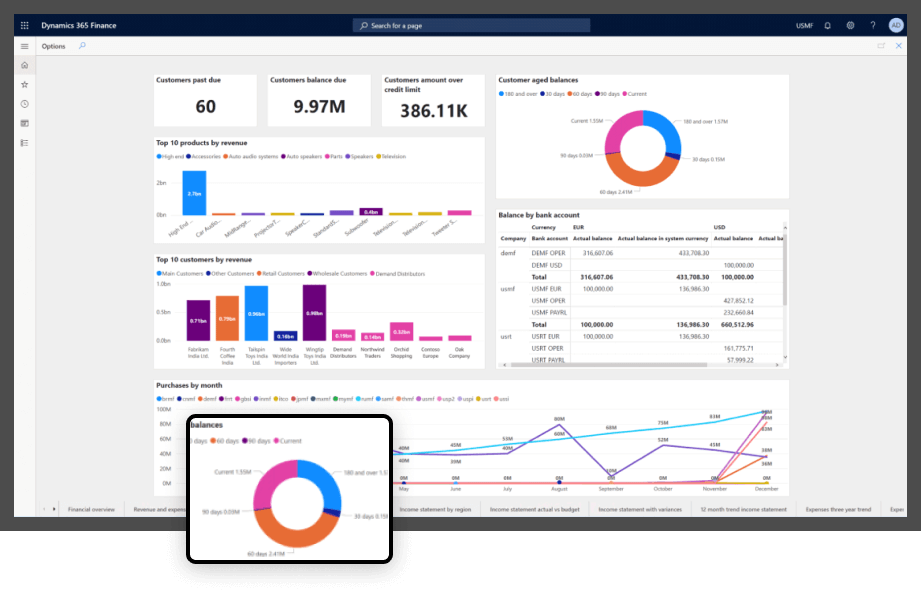Click the help question mark icon

point(872,25)
